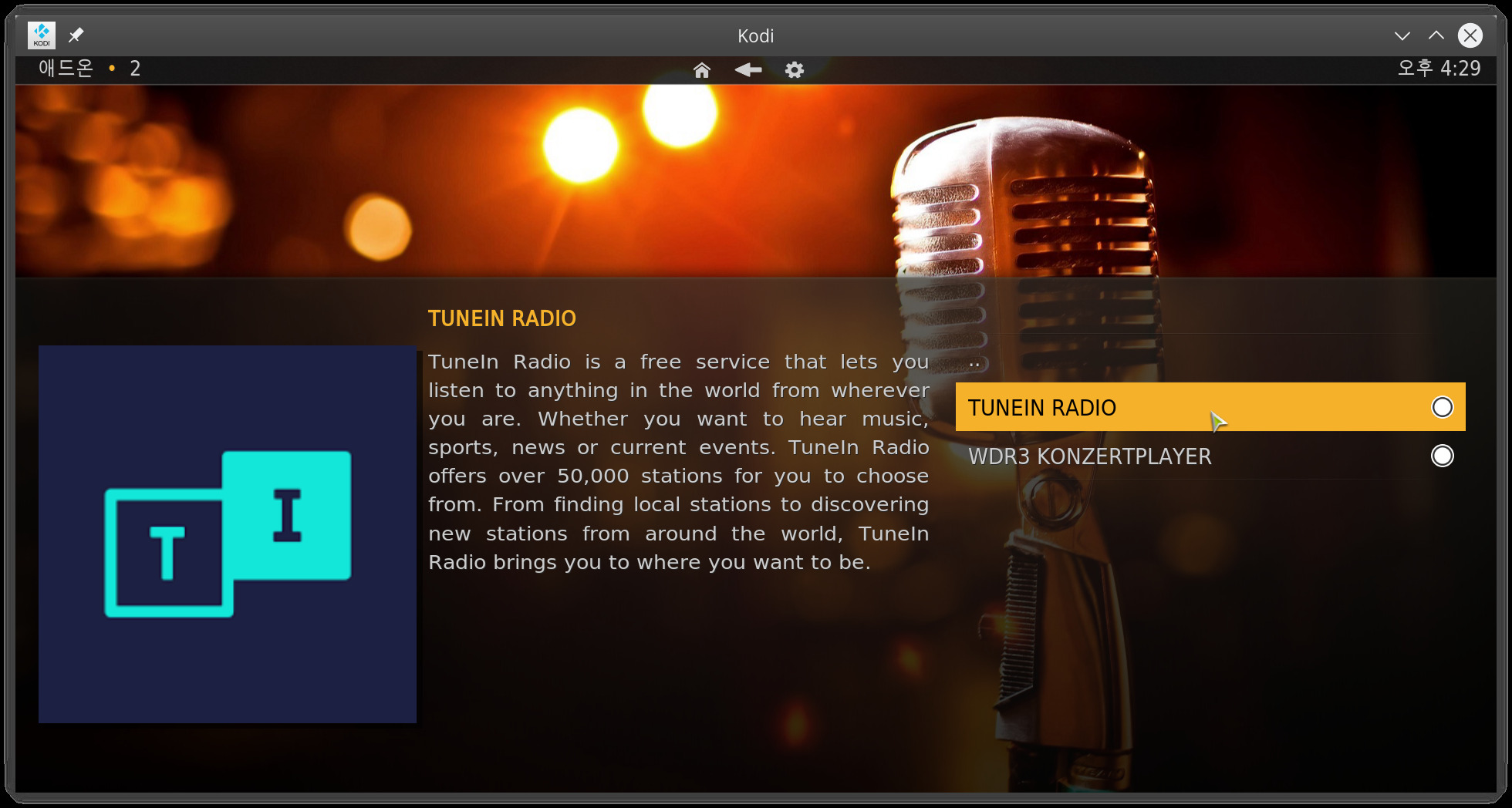This screenshot has width=1512, height=808.
Task: Click the TuneIn logo thumbnail
Action: point(228,534)
